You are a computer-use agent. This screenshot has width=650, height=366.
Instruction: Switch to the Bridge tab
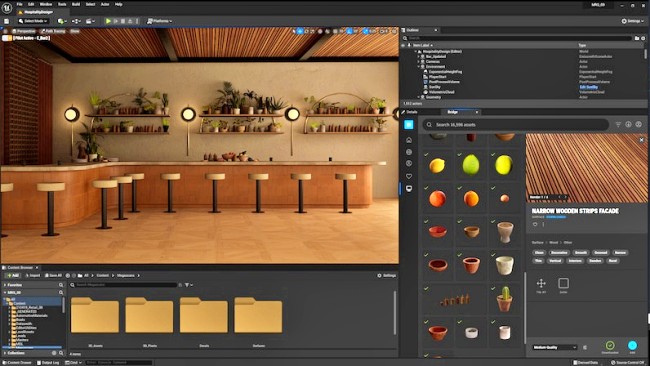[453, 112]
